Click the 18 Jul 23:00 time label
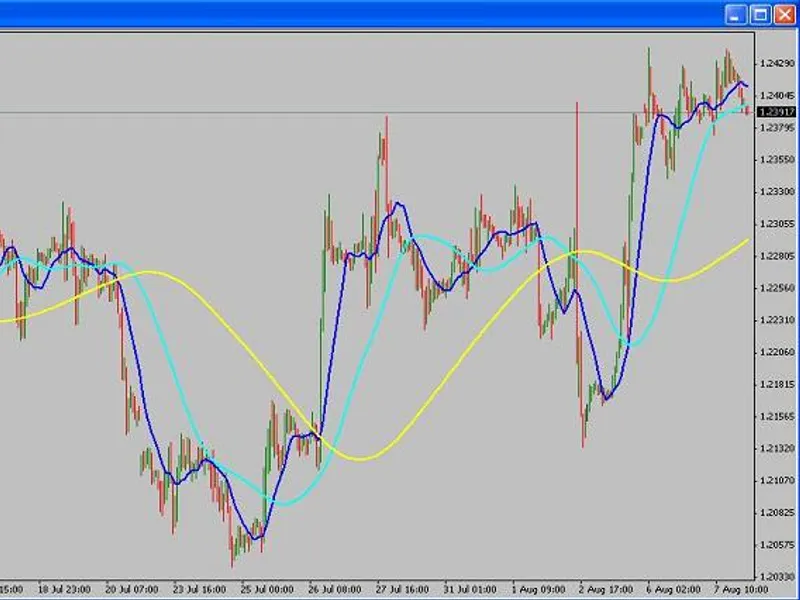Viewport: 800px width, 600px height. (x=64, y=589)
